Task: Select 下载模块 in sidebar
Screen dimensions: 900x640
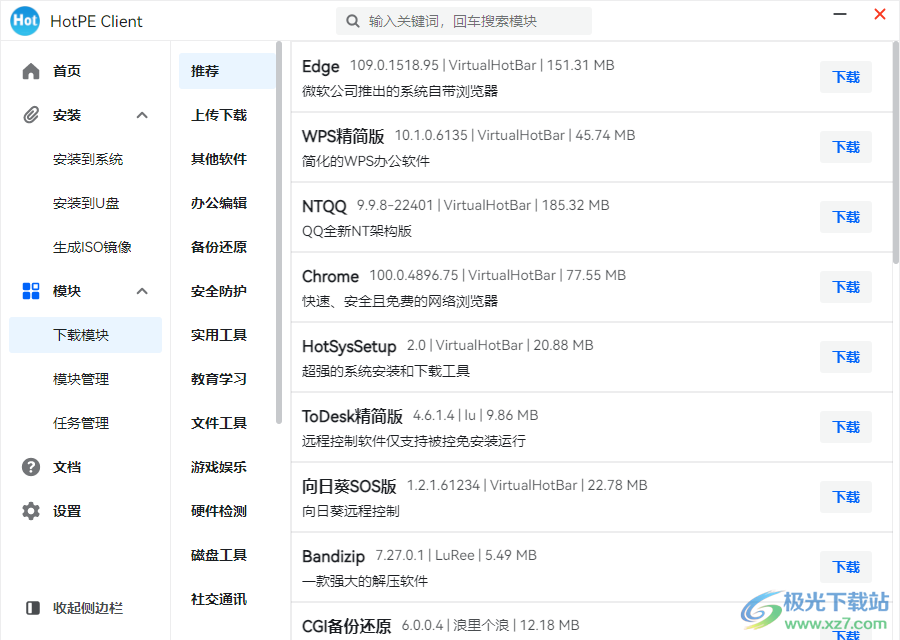Action: pyautogui.click(x=85, y=335)
